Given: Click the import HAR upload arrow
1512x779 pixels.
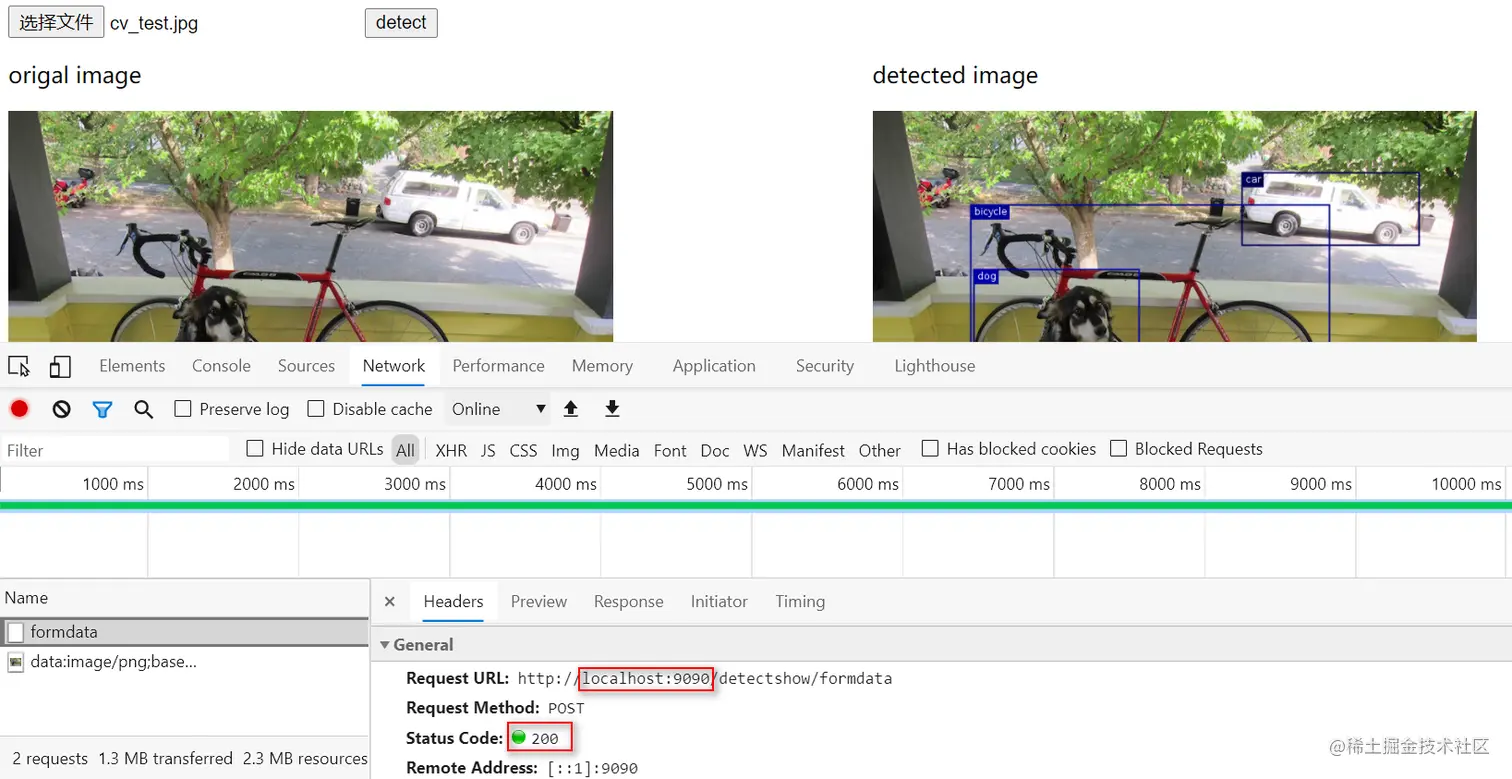Looking at the screenshot, I should coord(571,409).
